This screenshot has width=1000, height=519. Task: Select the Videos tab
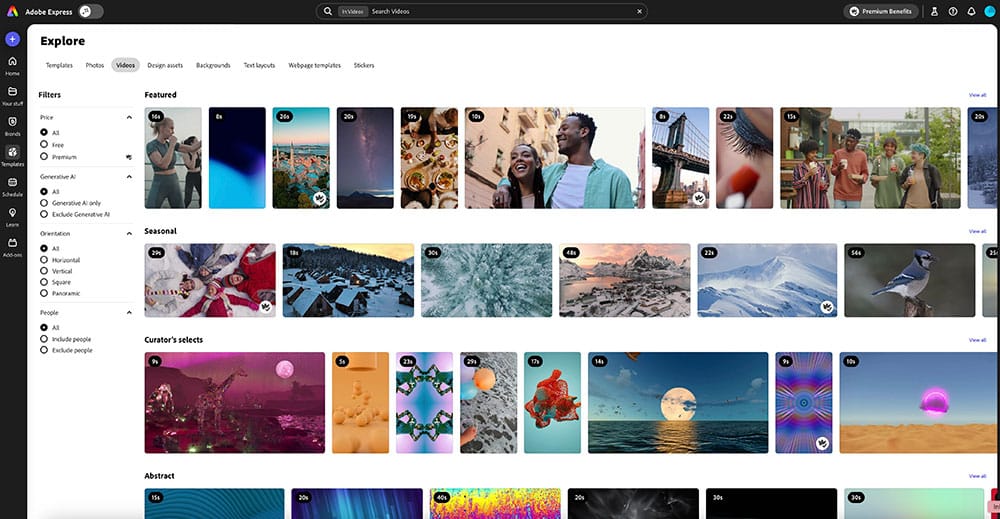(x=125, y=65)
